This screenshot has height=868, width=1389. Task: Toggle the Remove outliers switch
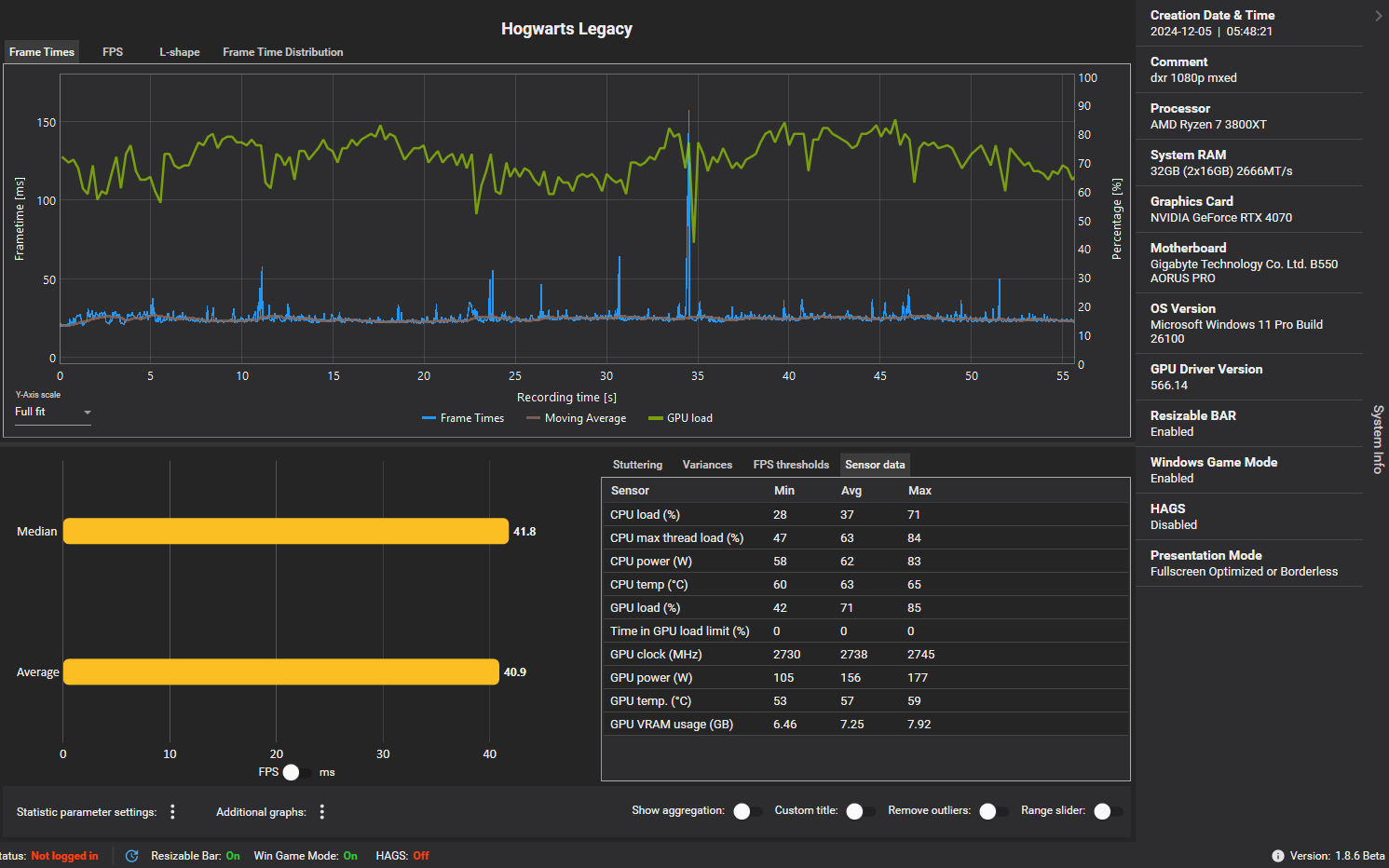click(x=994, y=811)
